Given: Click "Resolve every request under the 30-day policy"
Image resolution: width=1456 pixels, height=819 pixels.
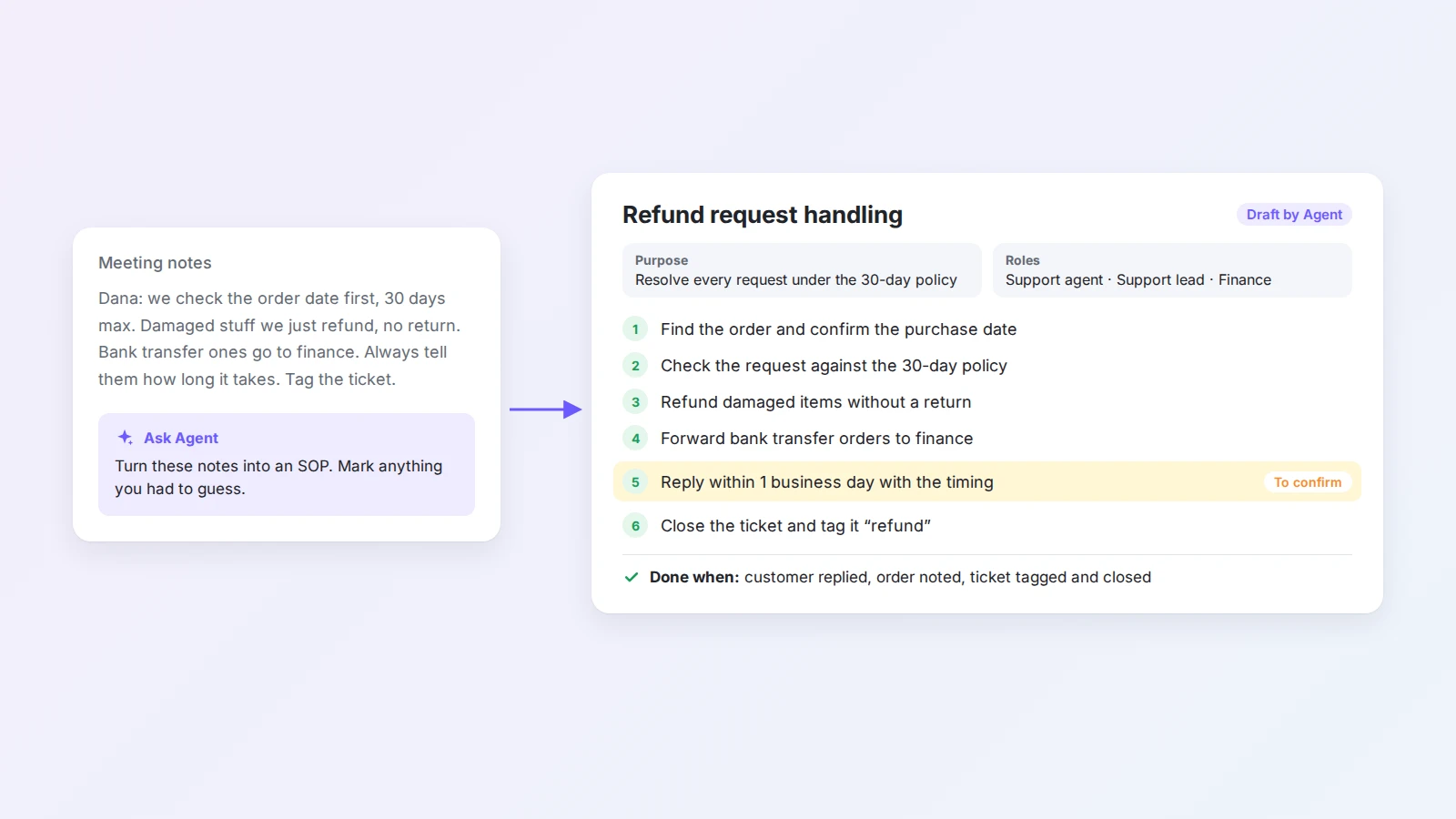Looking at the screenshot, I should (x=796, y=280).
